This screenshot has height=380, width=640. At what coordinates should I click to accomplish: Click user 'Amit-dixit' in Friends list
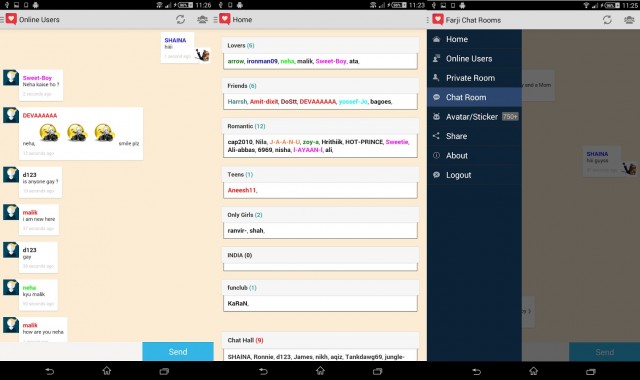click(x=264, y=102)
